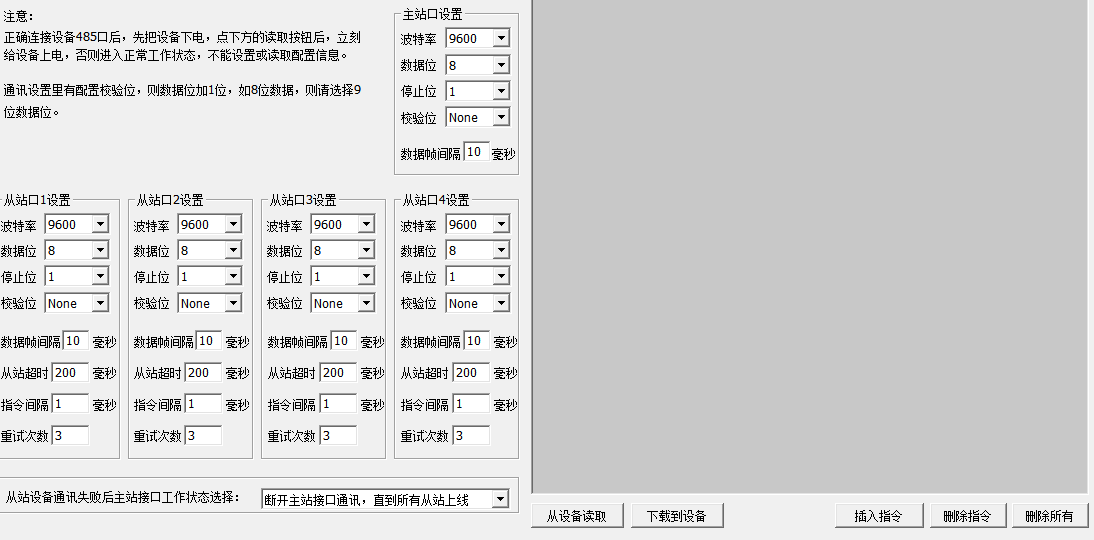The image size is (1094, 540).
Task: Click the 从设备读取 button
Action: click(576, 516)
